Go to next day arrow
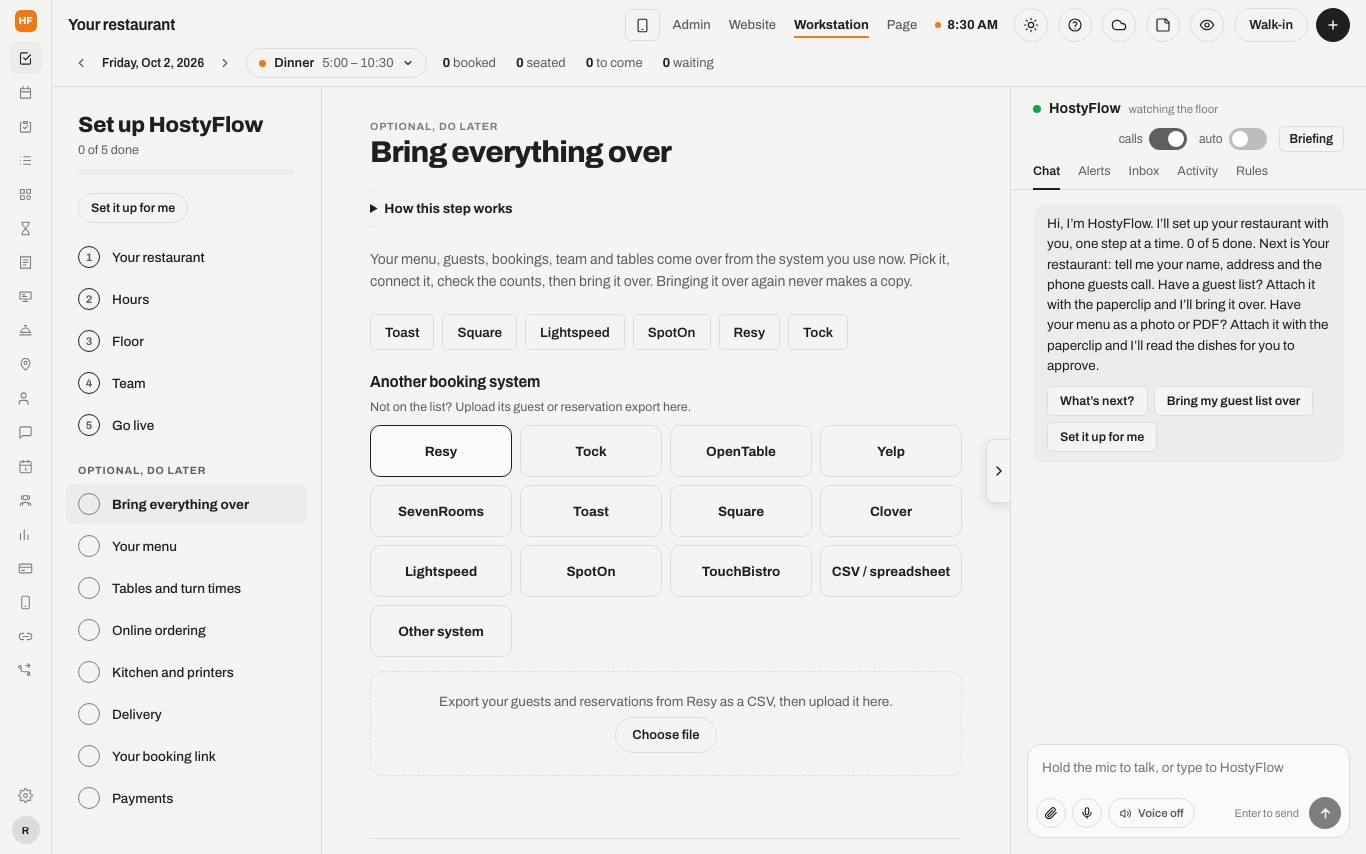Viewport: 1366px width, 854px height. coord(225,63)
